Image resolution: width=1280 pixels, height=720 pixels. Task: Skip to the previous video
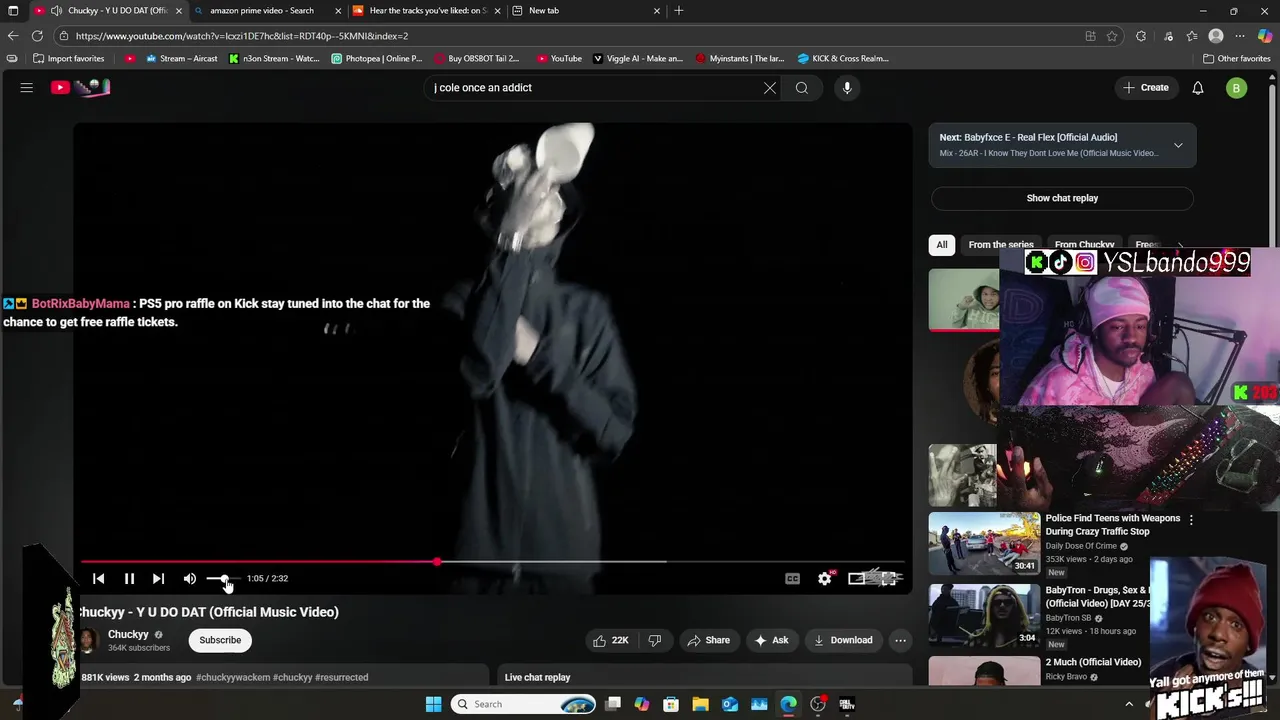tap(98, 578)
